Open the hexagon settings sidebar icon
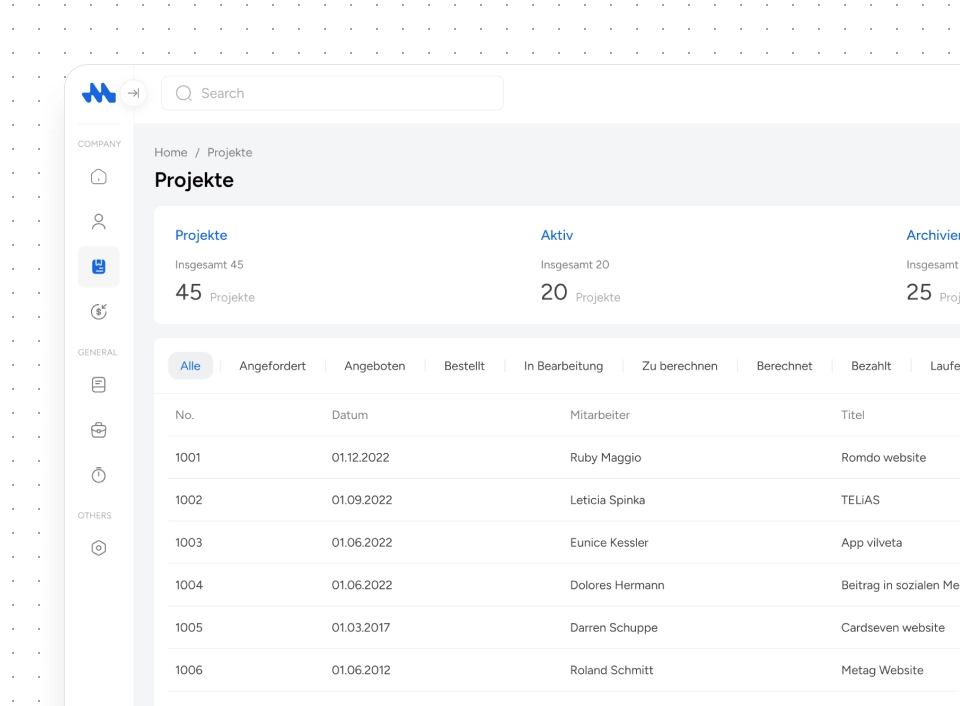960x706 pixels. (x=98, y=548)
